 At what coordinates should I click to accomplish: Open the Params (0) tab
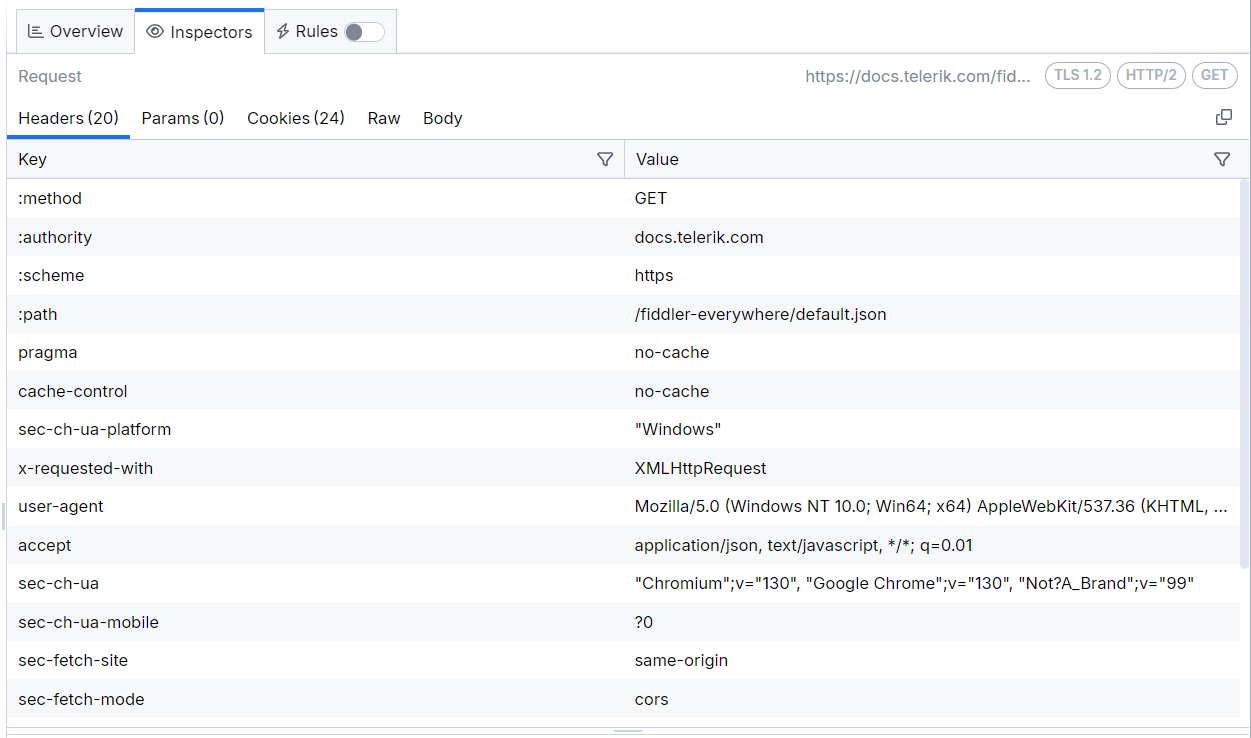pyautogui.click(x=183, y=118)
